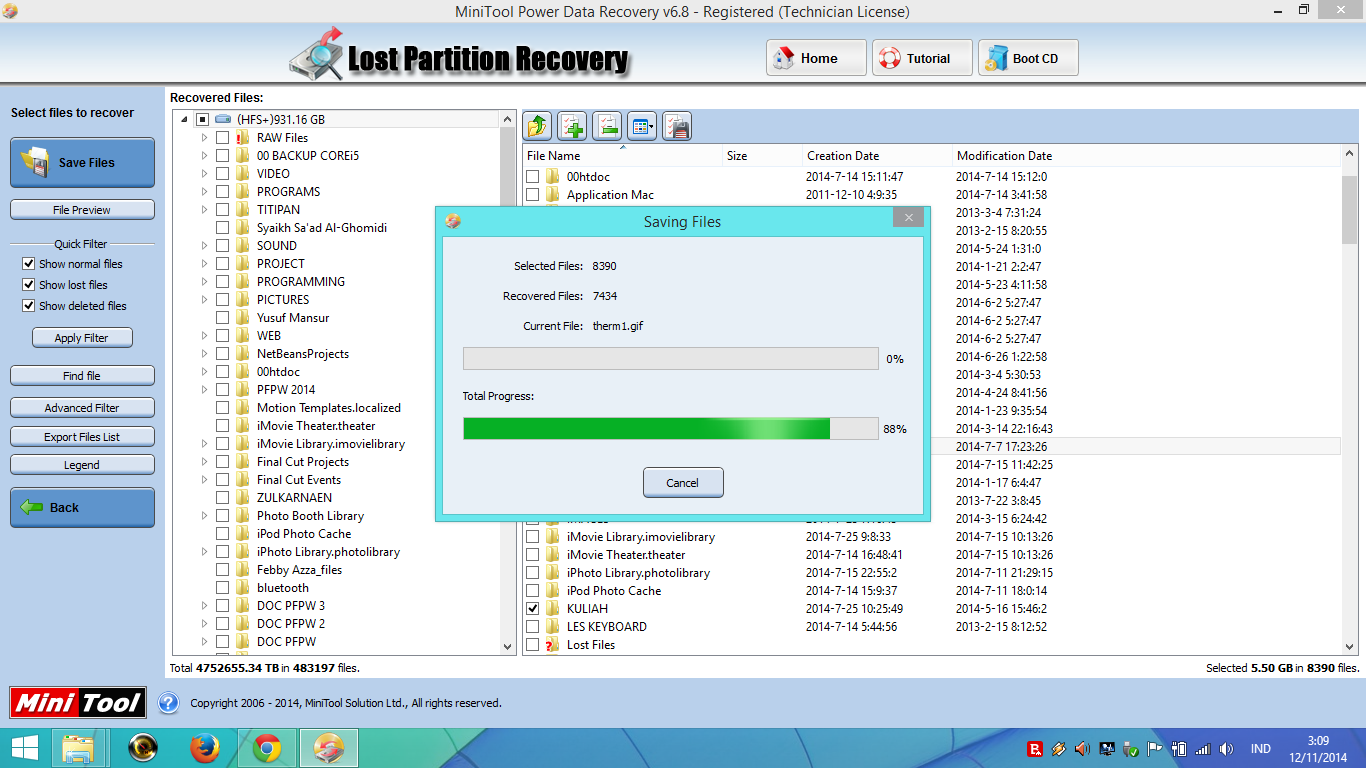Check the VIDEO folder tree checkbox
The height and width of the screenshot is (768, 1366).
point(222,174)
